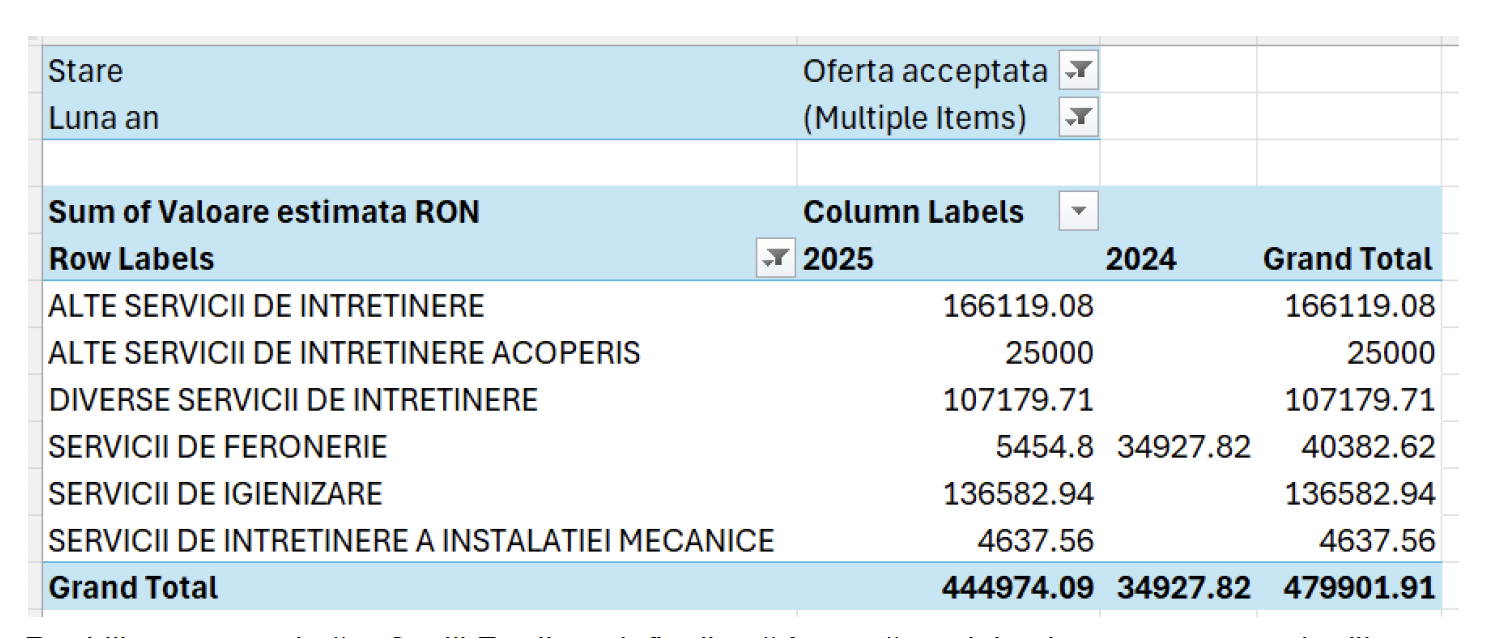The width and height of the screenshot is (1488, 638).
Task: Click the 'Sum of Valoare estimata RON' cell
Action: coord(264,212)
